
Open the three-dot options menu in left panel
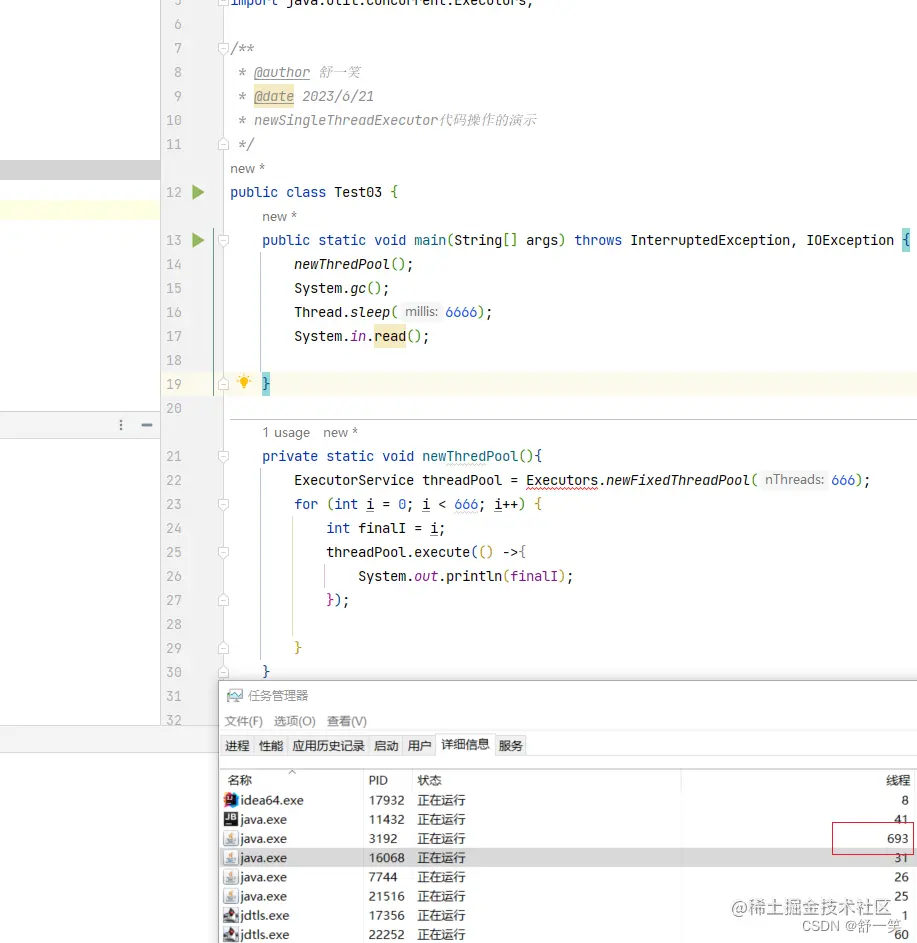(121, 425)
